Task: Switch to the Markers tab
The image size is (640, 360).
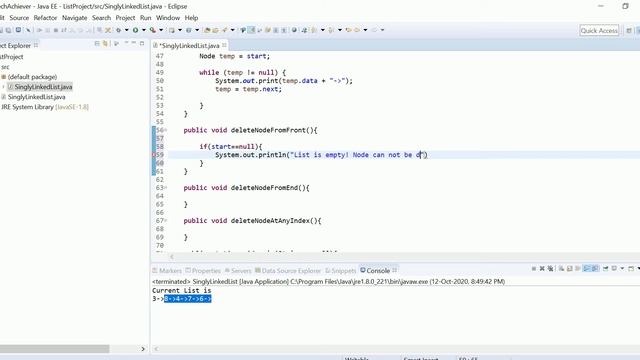Action: [x=167, y=271]
